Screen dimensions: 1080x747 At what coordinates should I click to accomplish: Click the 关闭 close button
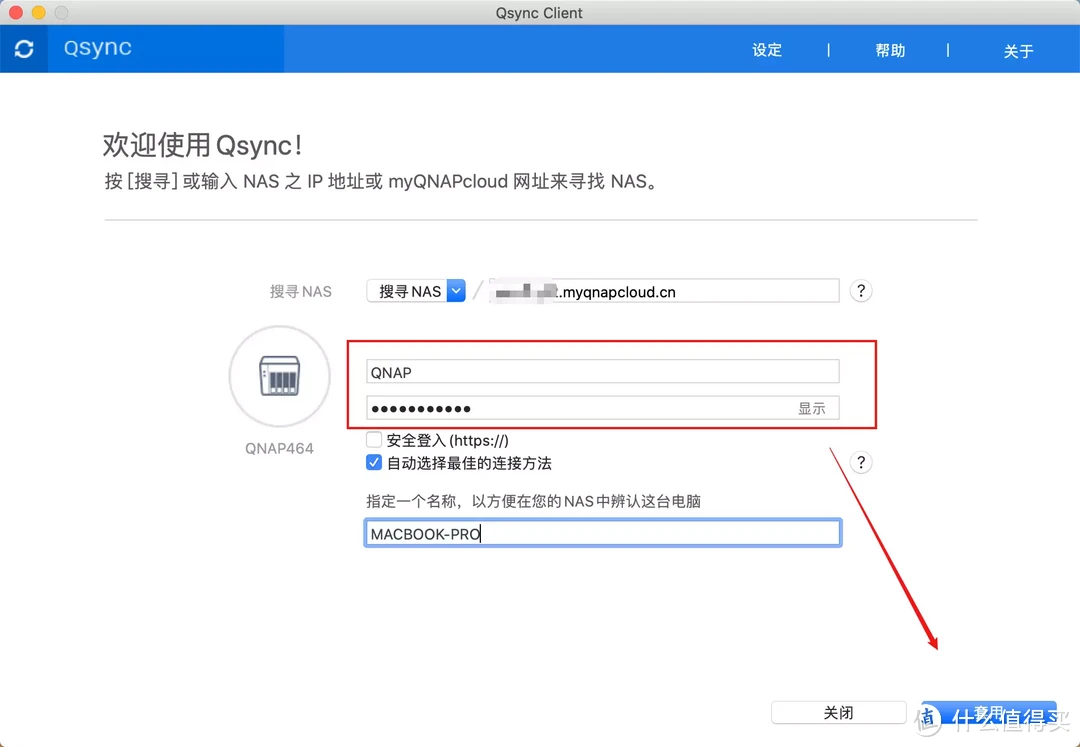[x=838, y=713]
